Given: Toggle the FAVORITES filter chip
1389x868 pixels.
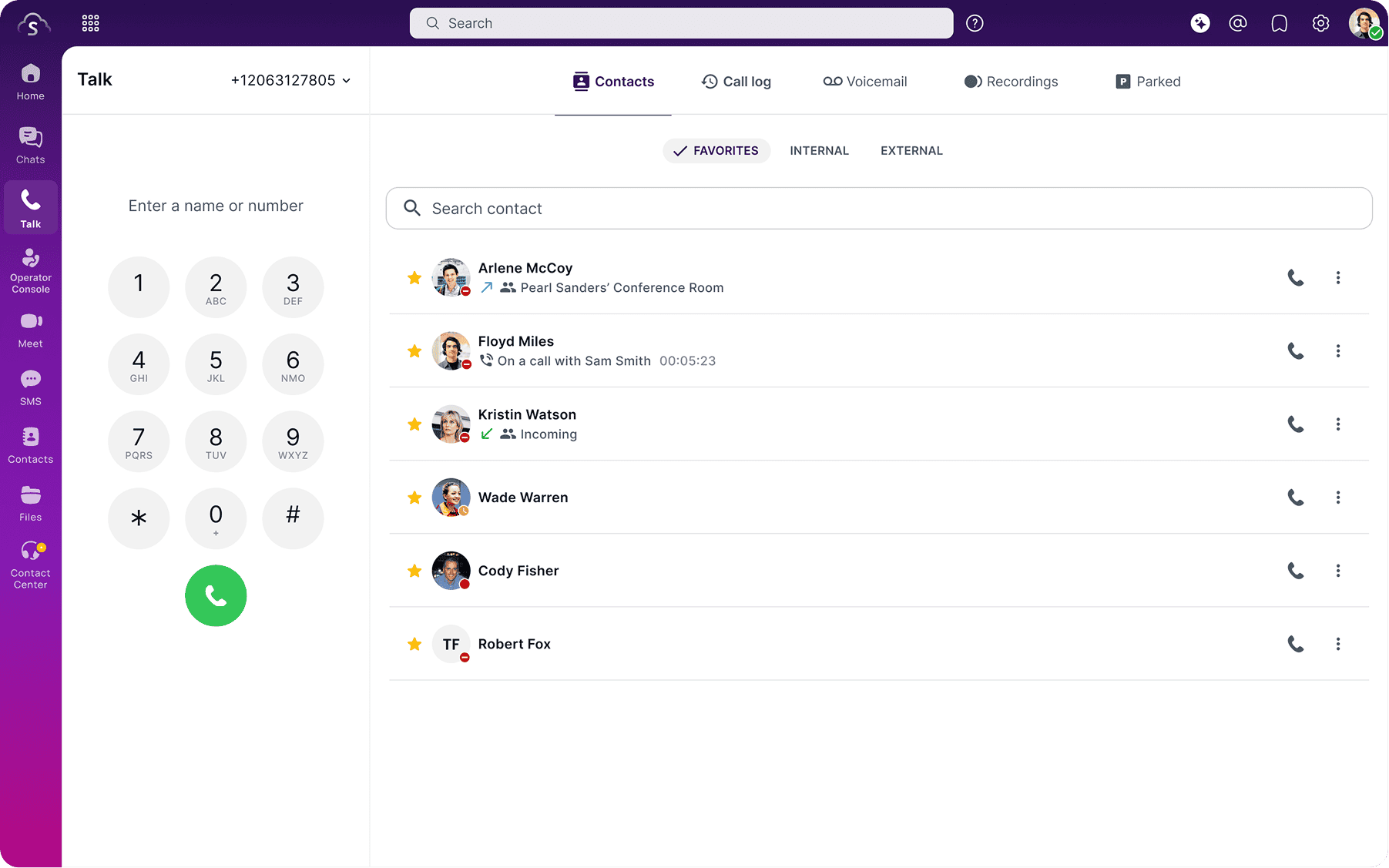Looking at the screenshot, I should tap(716, 151).
